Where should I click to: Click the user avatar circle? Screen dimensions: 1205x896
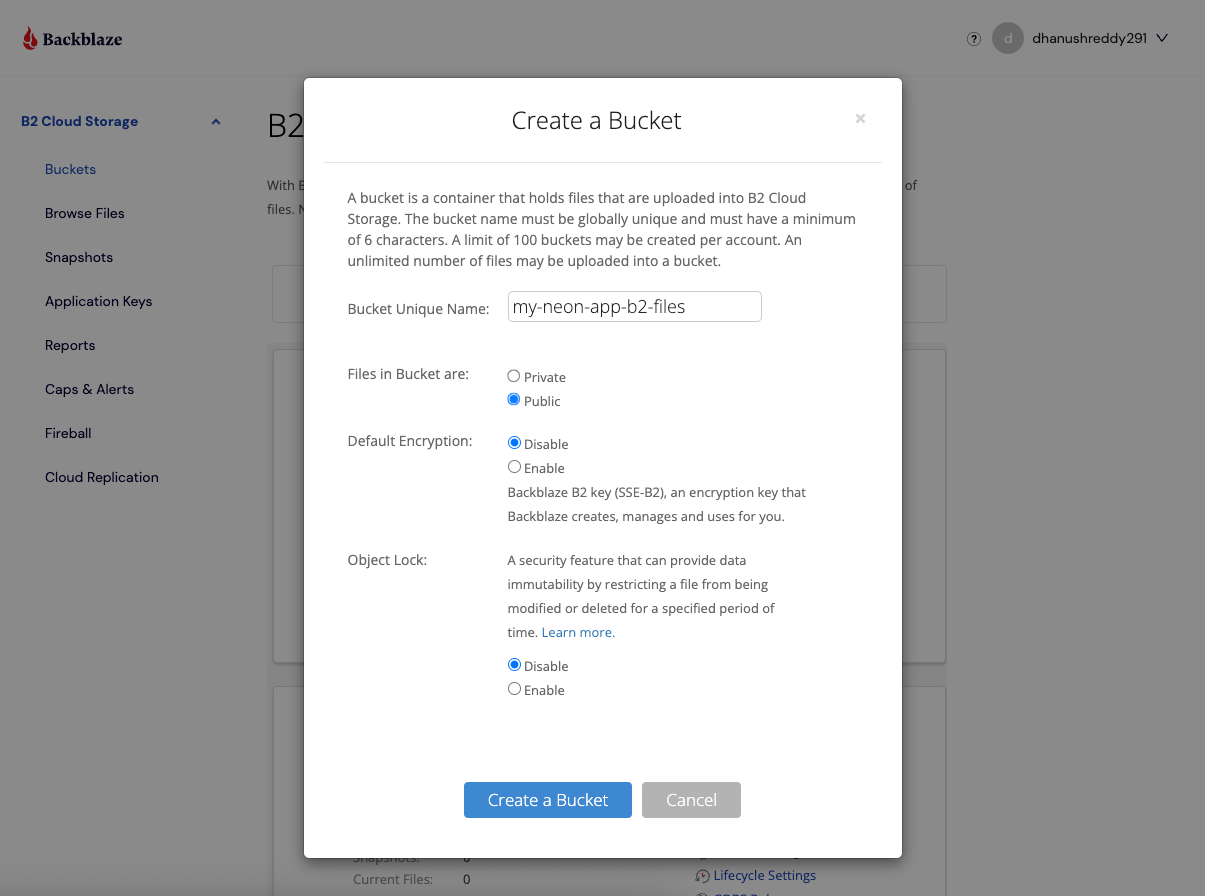tap(1008, 38)
